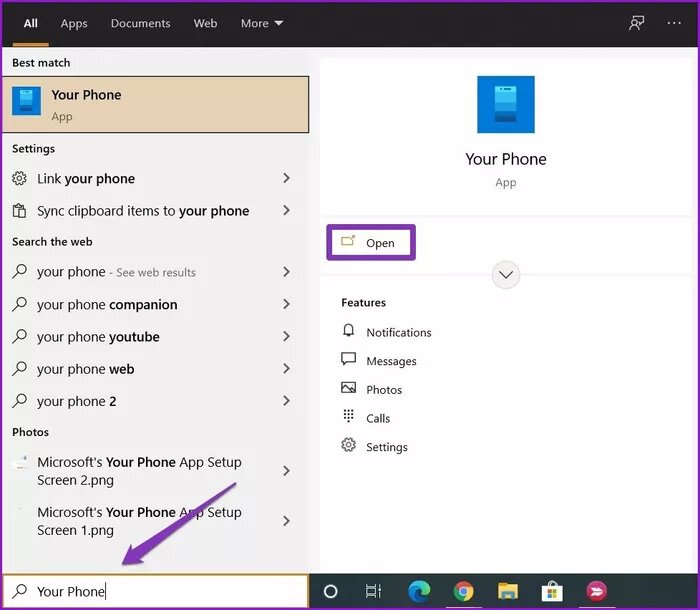The image size is (700, 610).
Task: Click the Photos picture icon under Features
Action: point(348,388)
